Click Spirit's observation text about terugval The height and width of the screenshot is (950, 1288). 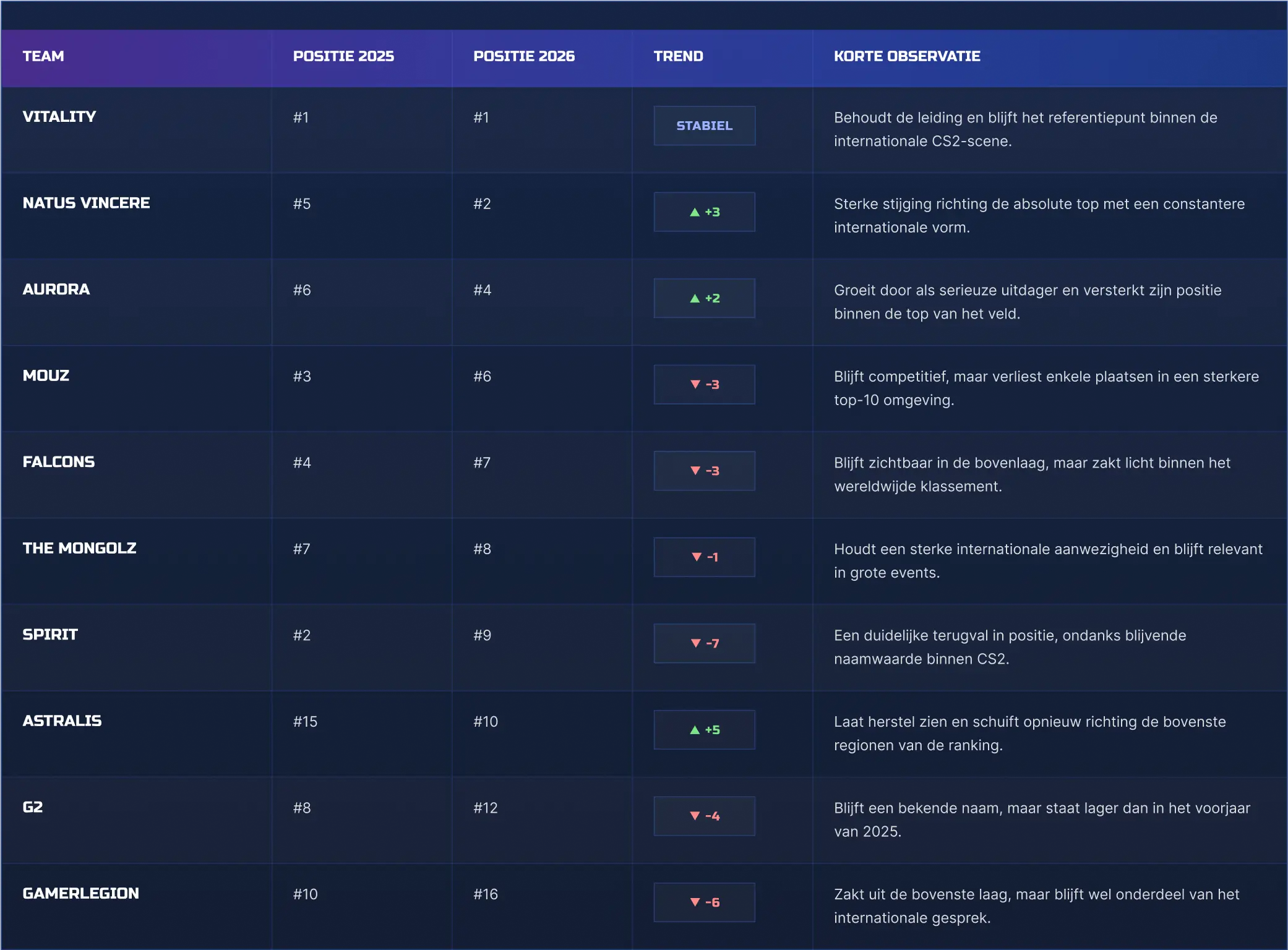pyautogui.click(x=1010, y=647)
